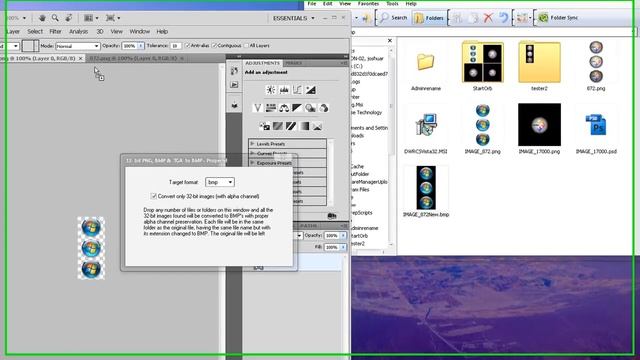This screenshot has width=640, height=360.
Task: Enable the All Layers checkbox
Action: (246, 46)
